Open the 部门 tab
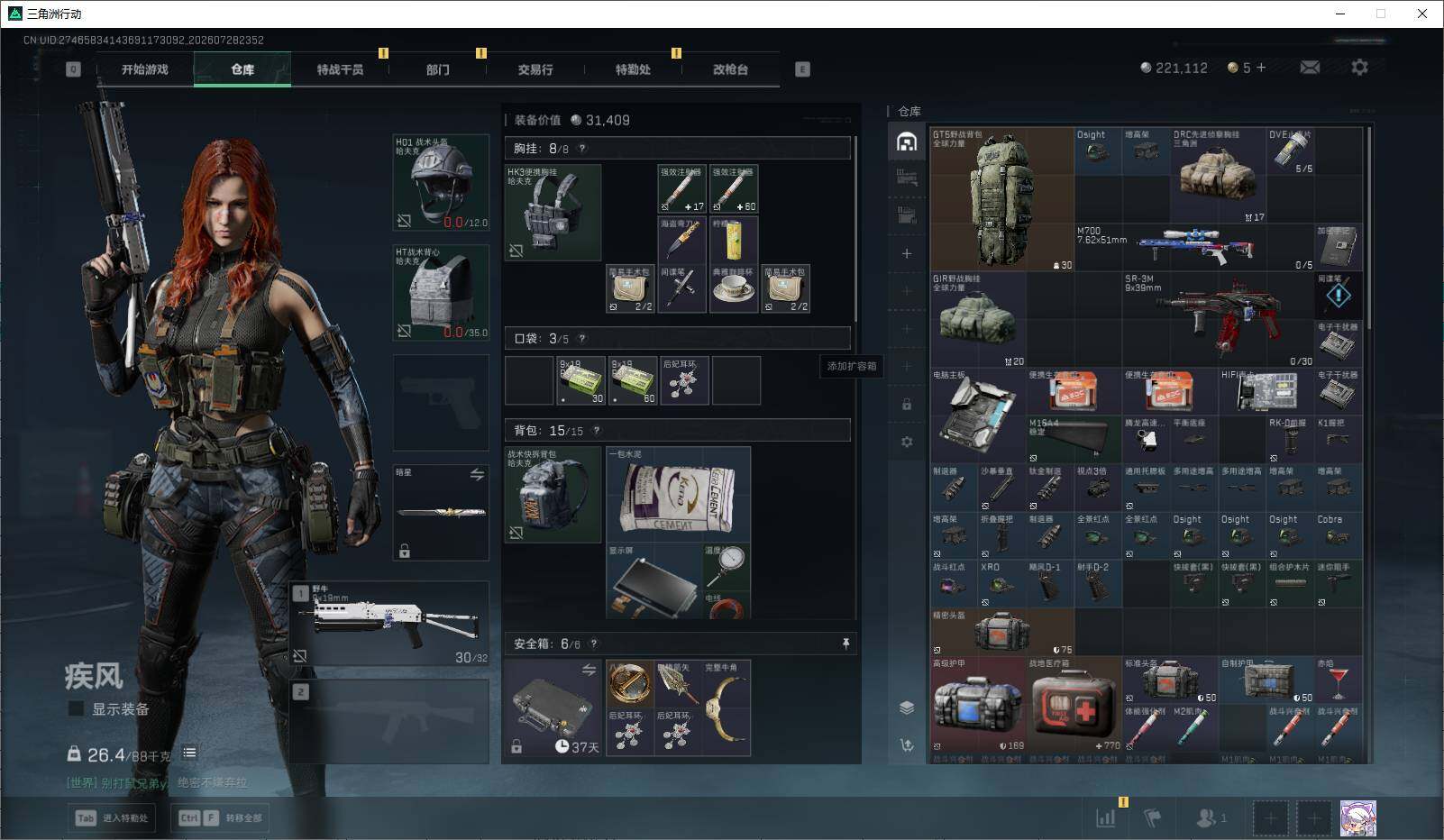 point(438,69)
